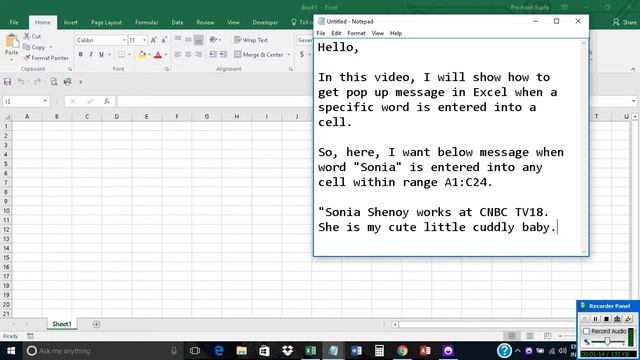This screenshot has width=640, height=360.
Task: Enable the Record Audio checkbox
Action: [587, 331]
